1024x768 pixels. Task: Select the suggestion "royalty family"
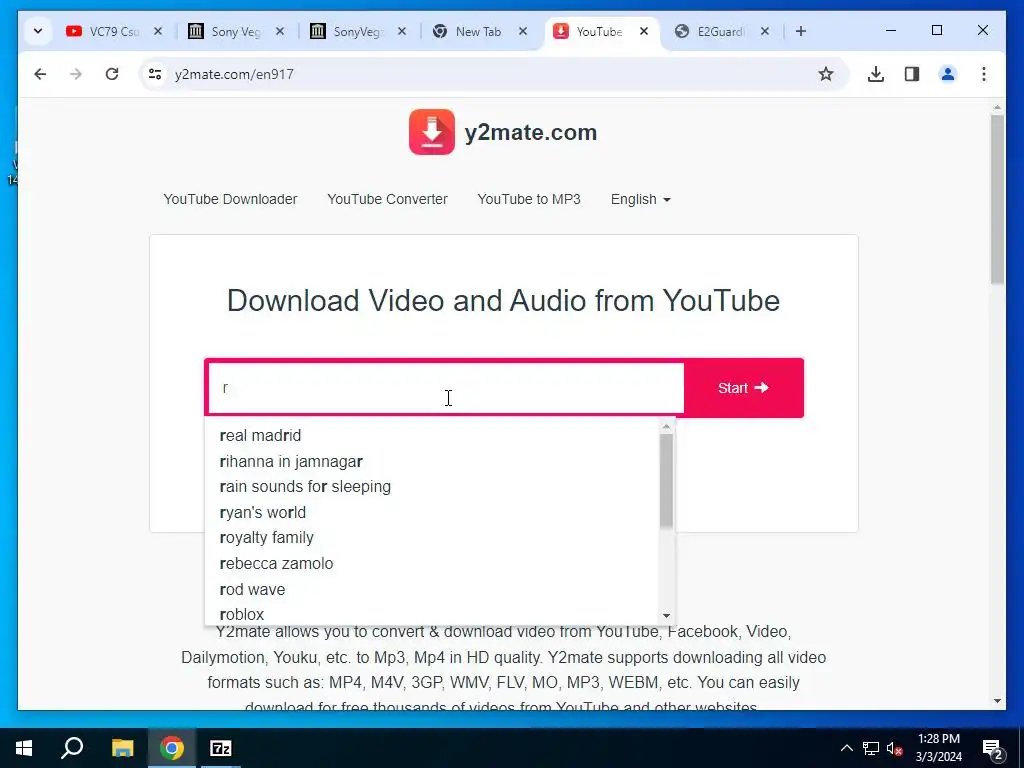pos(266,537)
